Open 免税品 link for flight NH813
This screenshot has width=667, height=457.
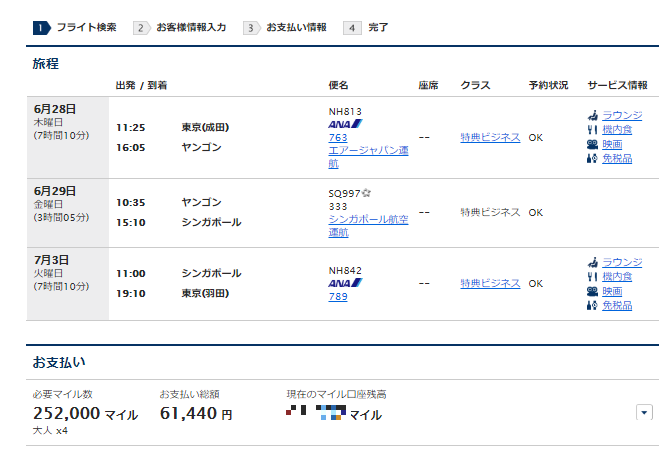tap(617, 158)
